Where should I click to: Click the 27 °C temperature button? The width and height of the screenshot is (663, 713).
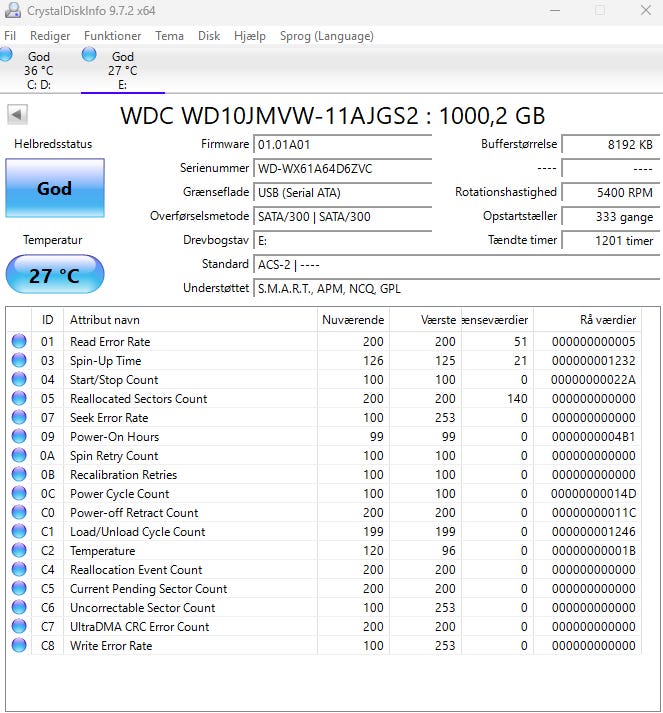(54, 275)
